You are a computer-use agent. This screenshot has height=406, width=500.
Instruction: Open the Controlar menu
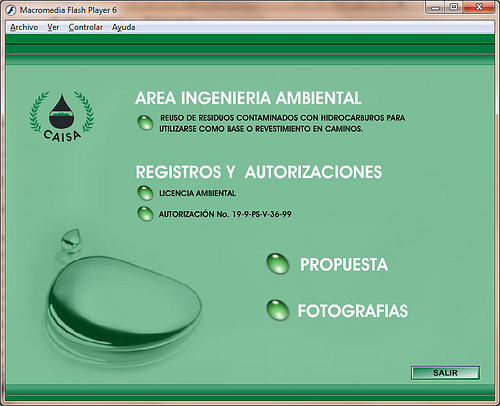(86, 27)
